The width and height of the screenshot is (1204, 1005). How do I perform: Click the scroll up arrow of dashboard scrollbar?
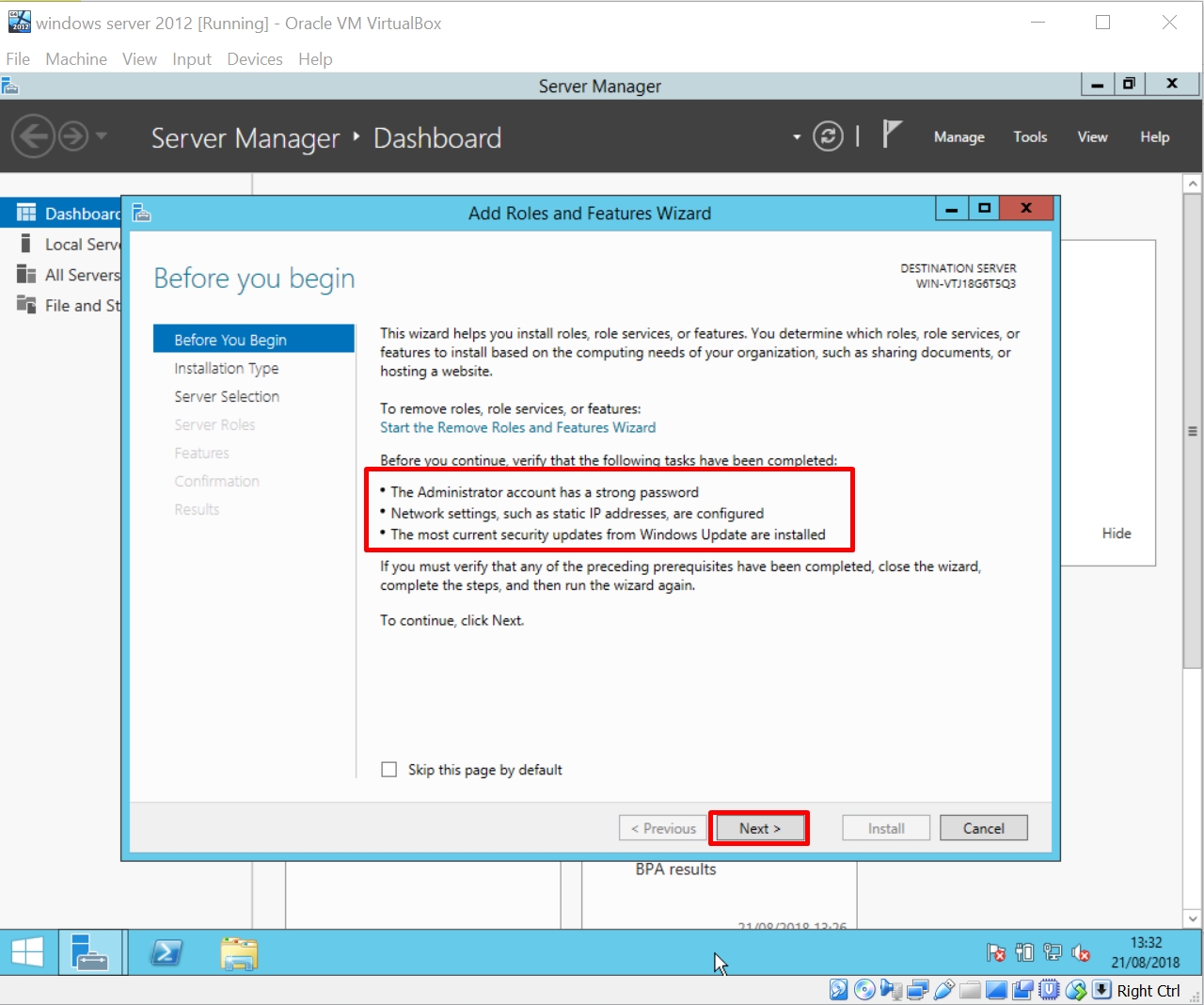(x=1193, y=183)
